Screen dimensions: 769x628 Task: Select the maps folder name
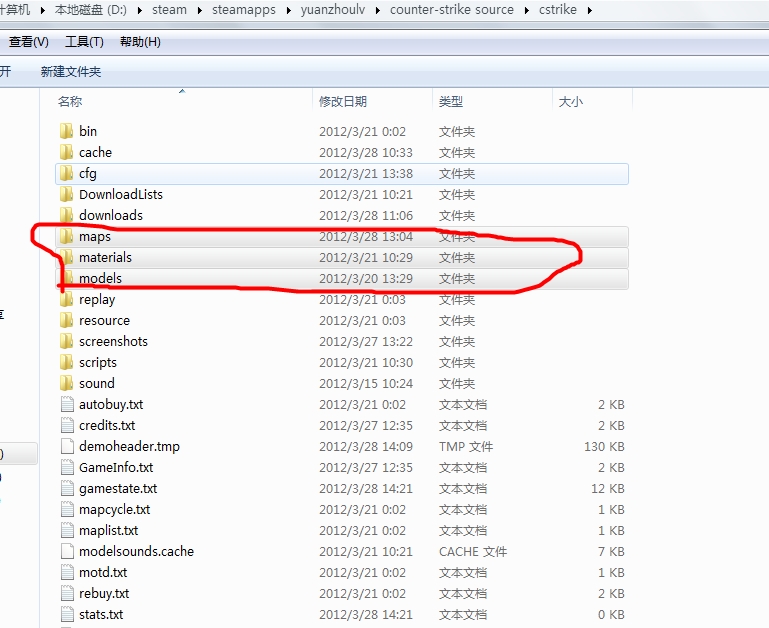[x=95, y=236]
